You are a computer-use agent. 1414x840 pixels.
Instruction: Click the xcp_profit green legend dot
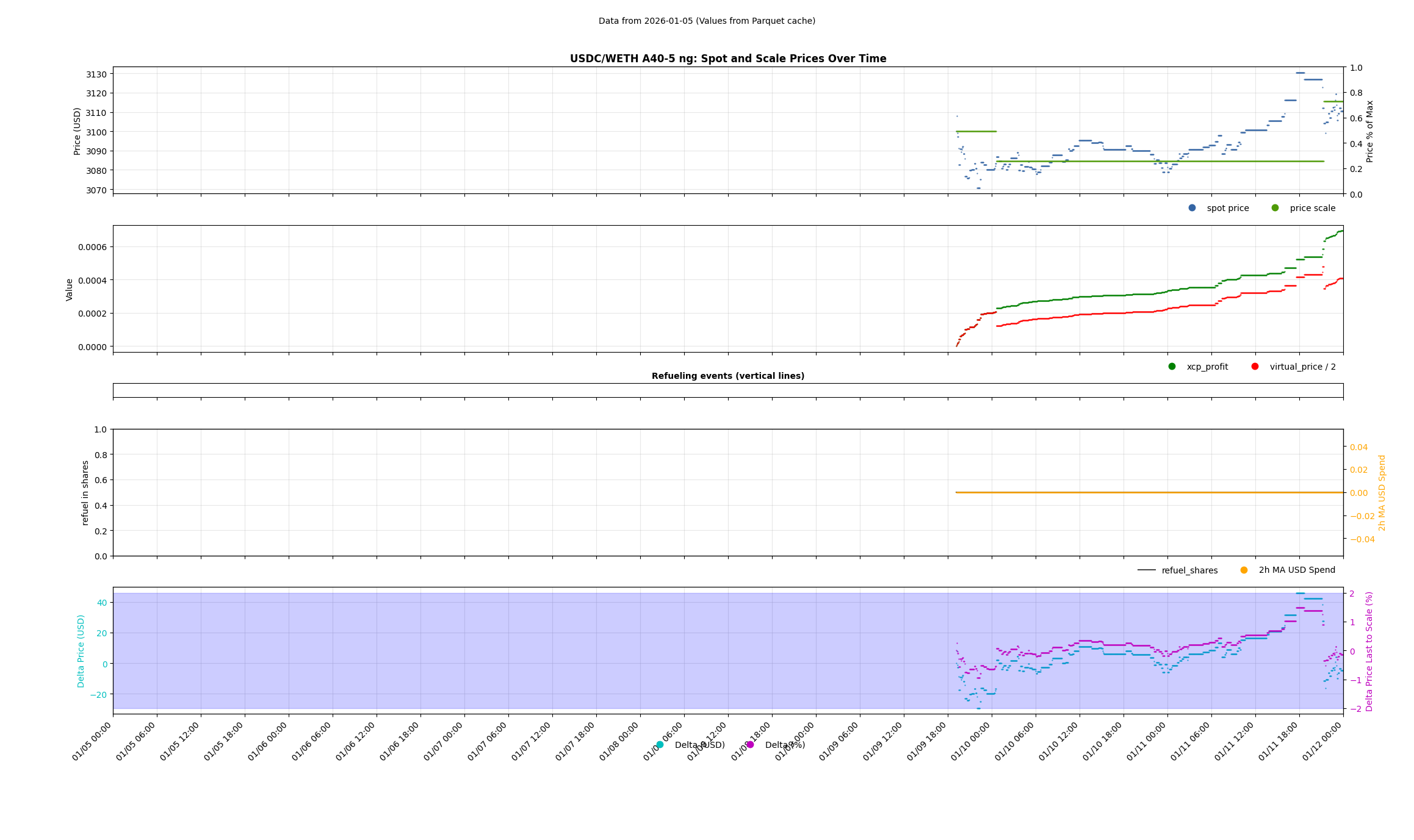point(1172,367)
